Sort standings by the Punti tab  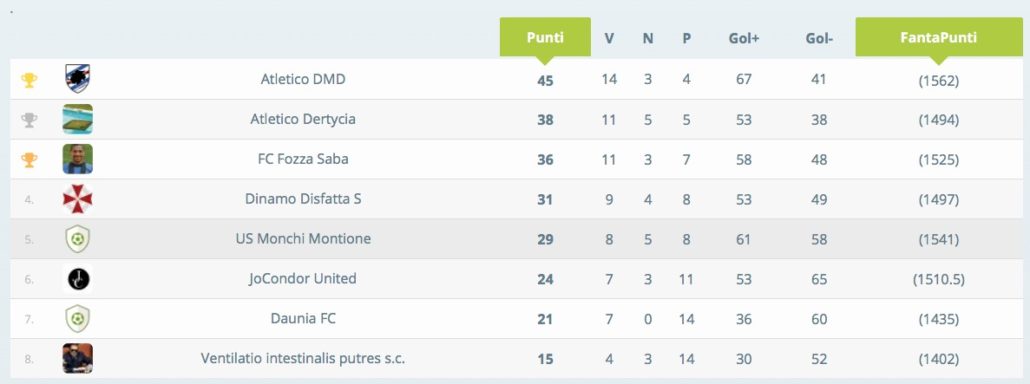click(x=545, y=38)
